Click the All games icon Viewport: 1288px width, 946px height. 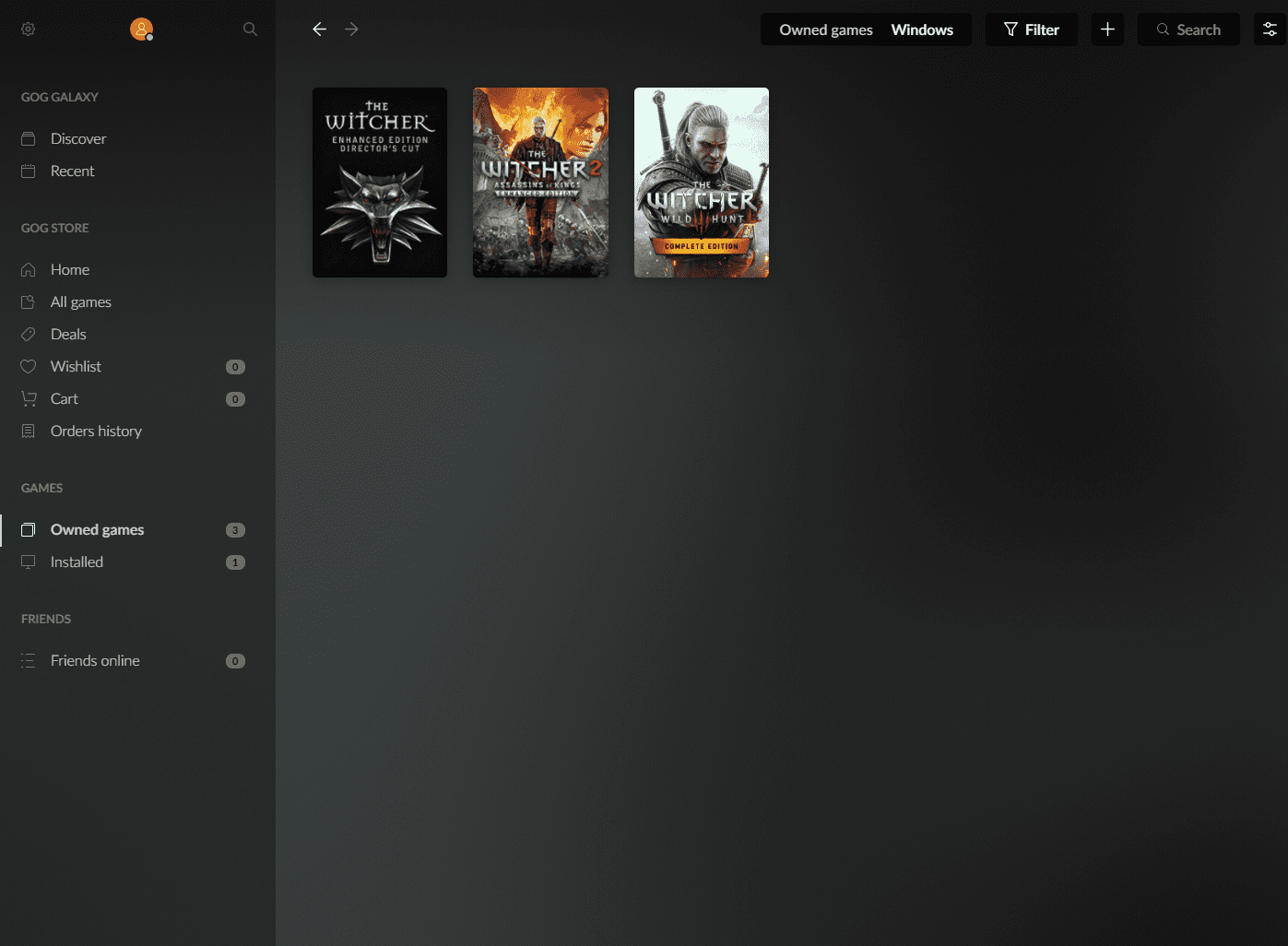(x=29, y=302)
